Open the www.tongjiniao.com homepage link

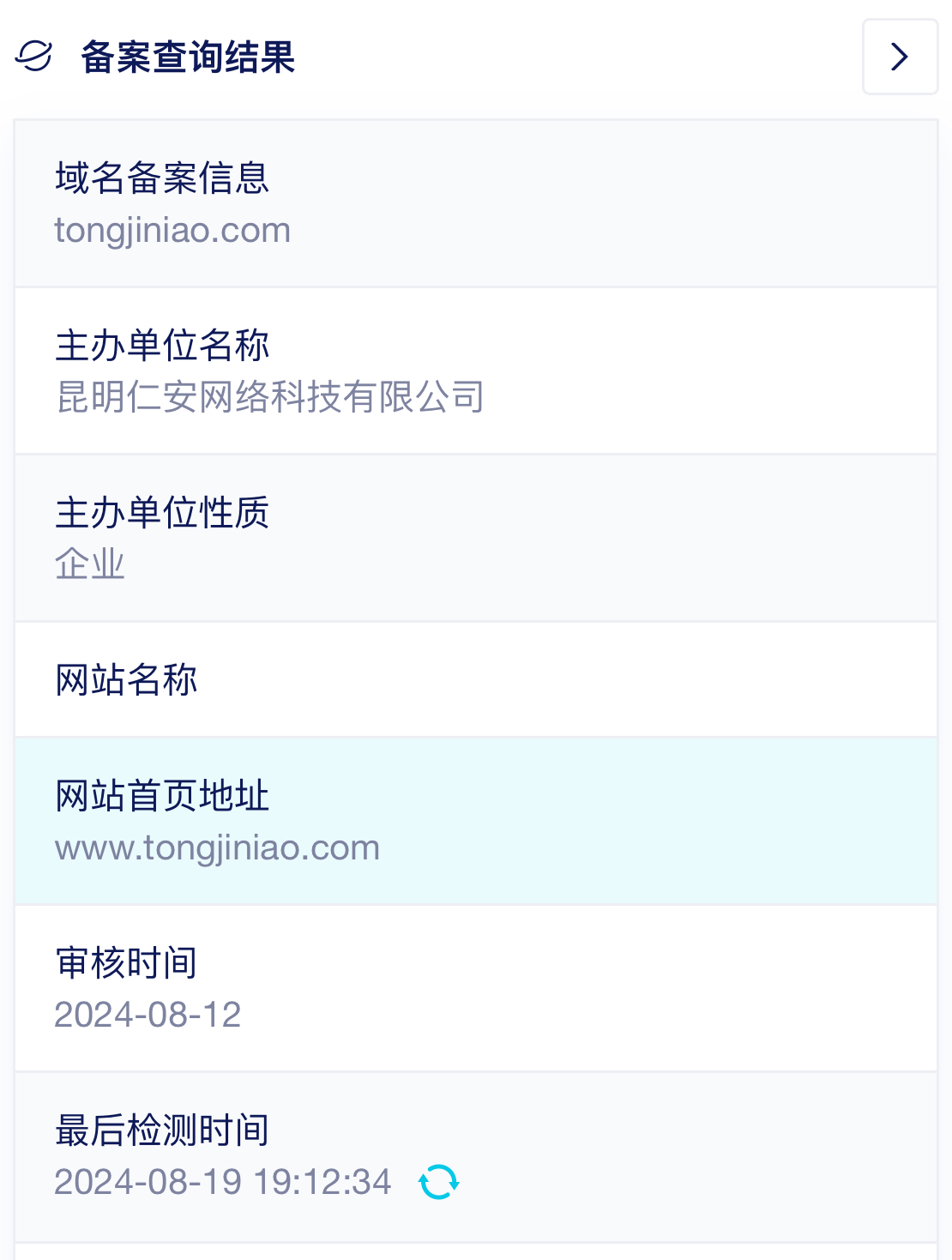click(x=217, y=847)
